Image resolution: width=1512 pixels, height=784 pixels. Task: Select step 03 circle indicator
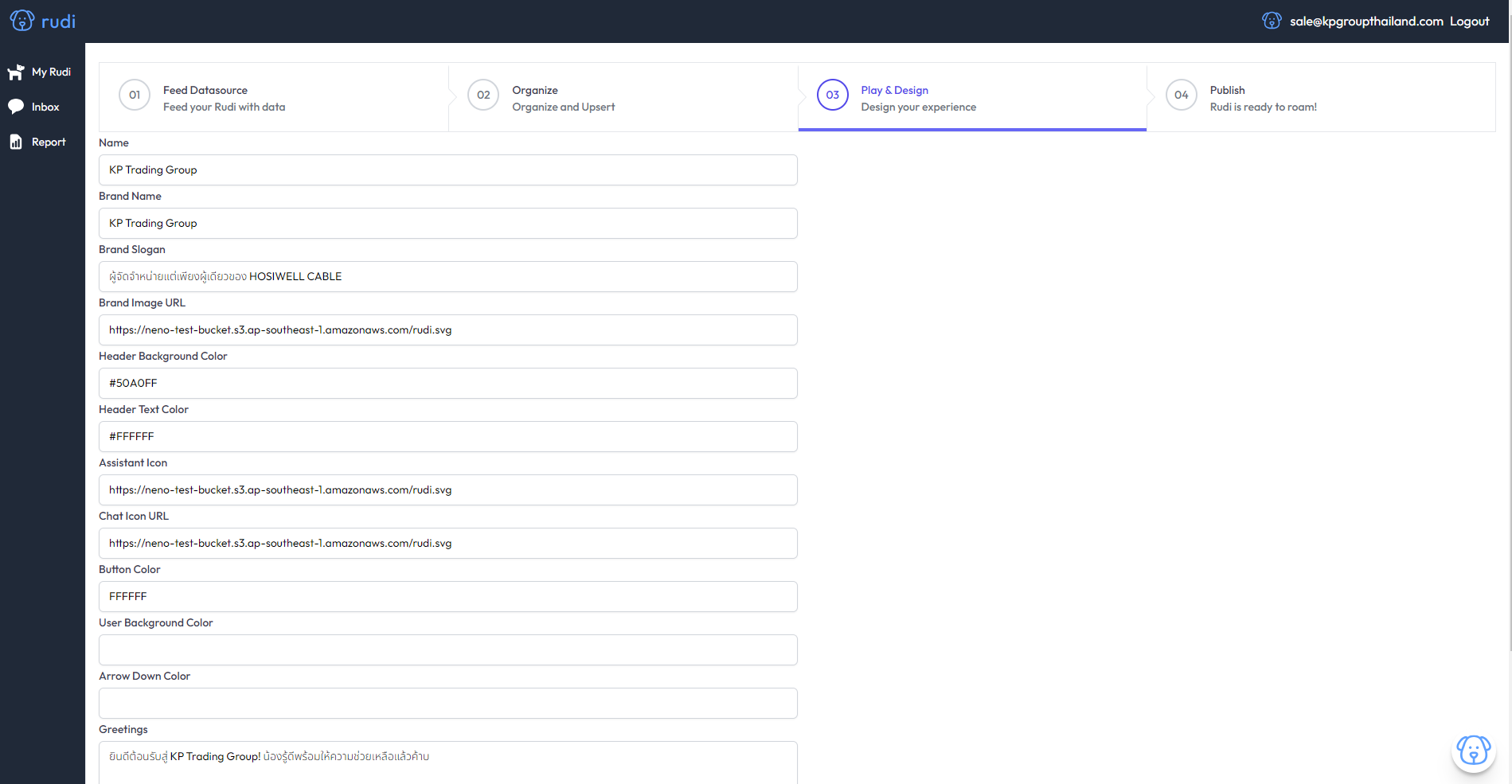click(833, 95)
